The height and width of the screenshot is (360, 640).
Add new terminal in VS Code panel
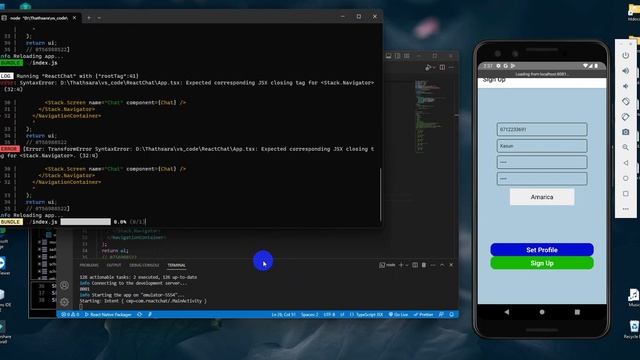point(401,265)
